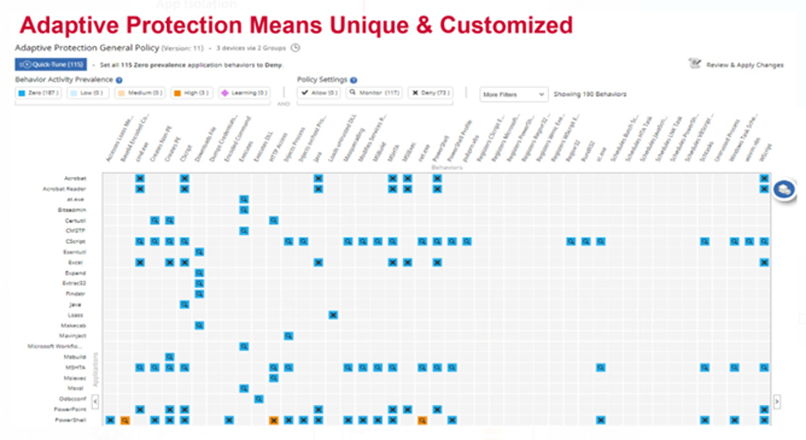Screen dimensions: 806x440
Task: Toggle the Zero (187) prevalence filter
Action: [38, 94]
